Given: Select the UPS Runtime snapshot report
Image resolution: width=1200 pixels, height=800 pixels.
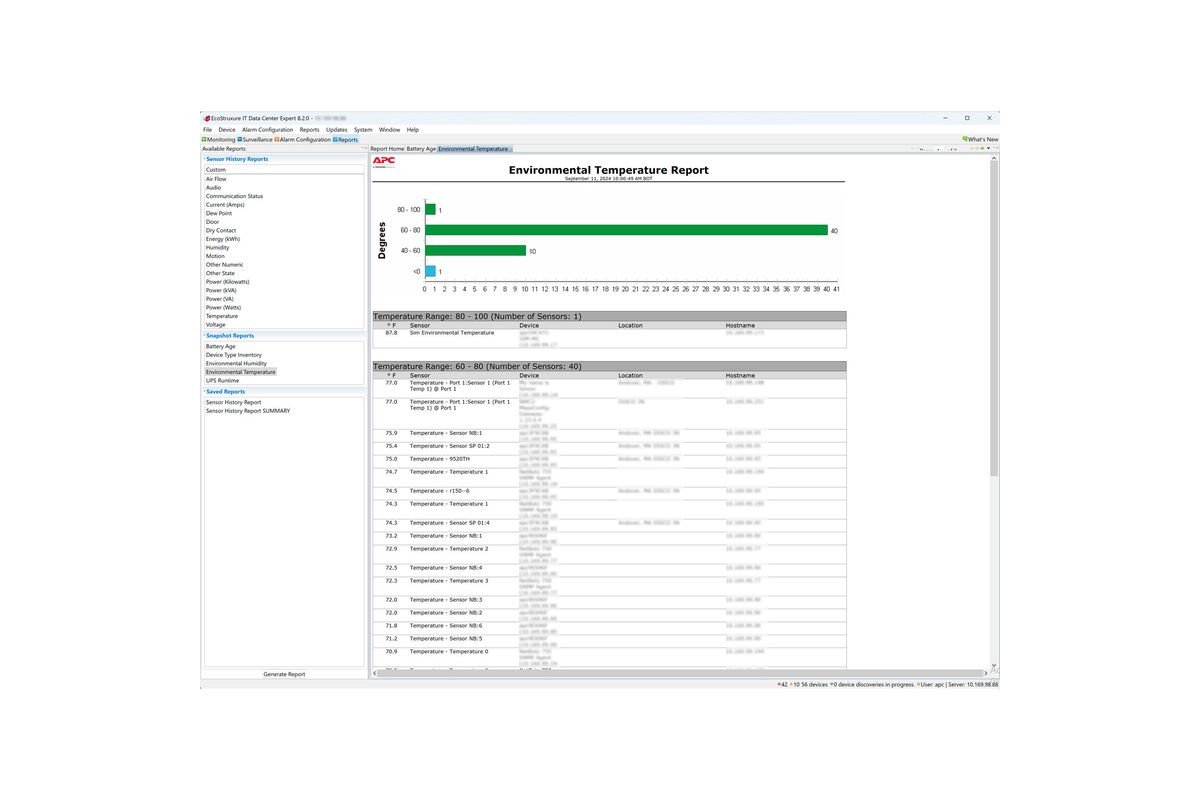Looking at the screenshot, I should [223, 380].
